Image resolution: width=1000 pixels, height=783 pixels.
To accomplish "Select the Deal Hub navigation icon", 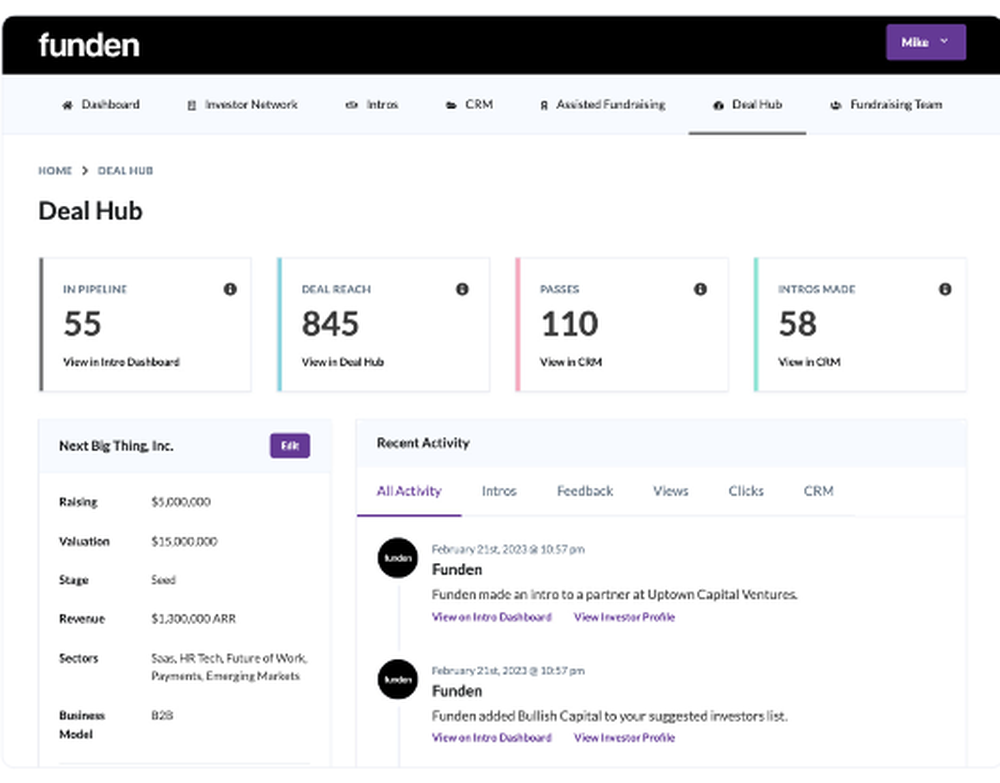I will 717,105.
